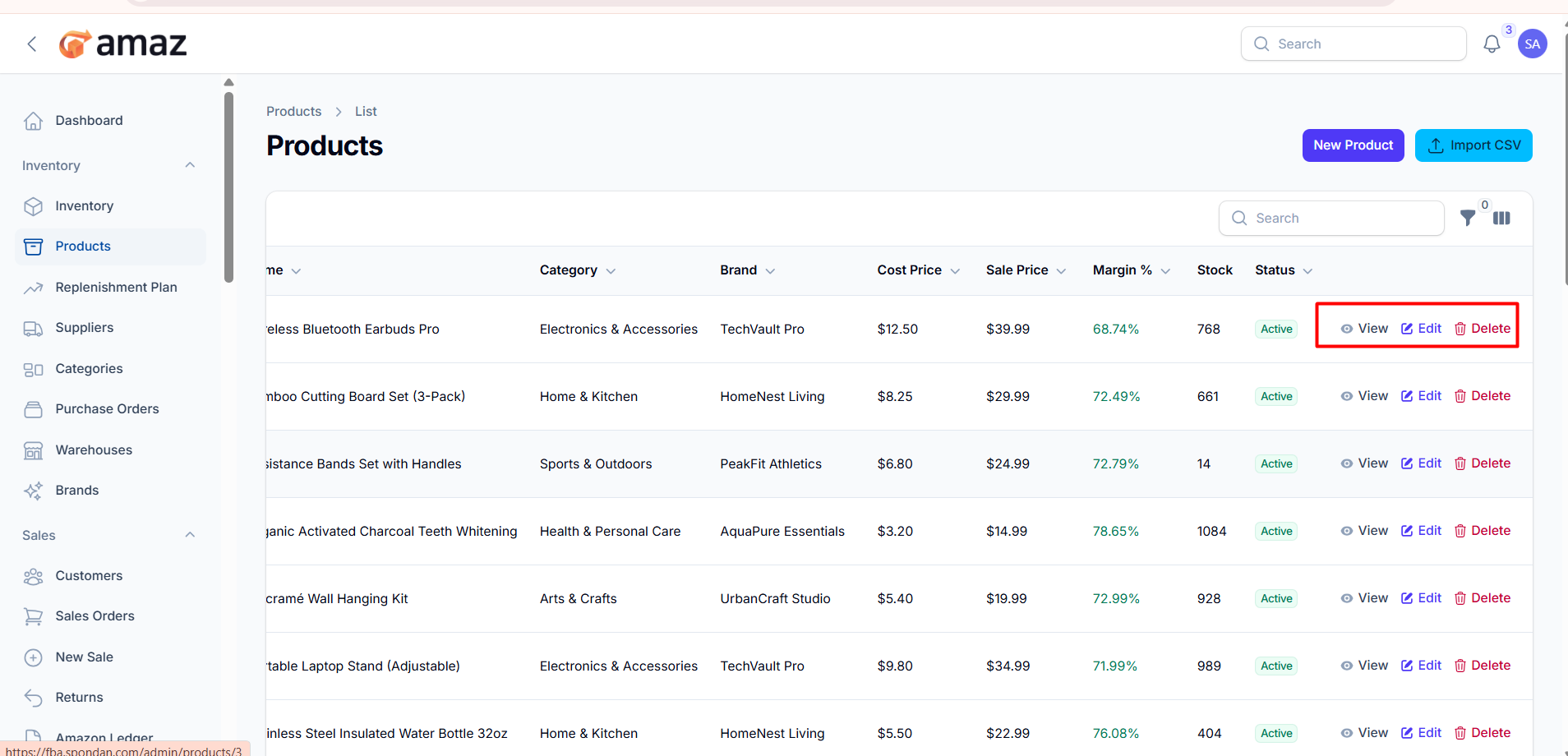Screen dimensions: 1568x756
Task: Collapse the Inventory sidebar section
Action: 190,165
